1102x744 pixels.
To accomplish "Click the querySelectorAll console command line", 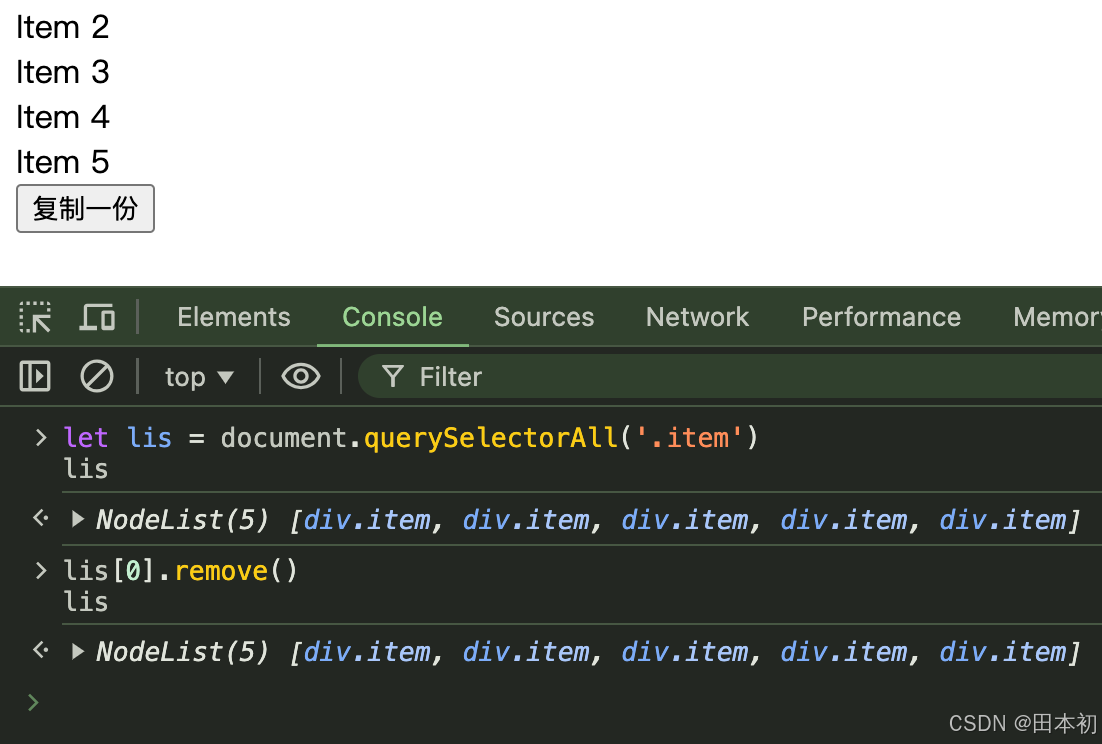I will coord(411,438).
